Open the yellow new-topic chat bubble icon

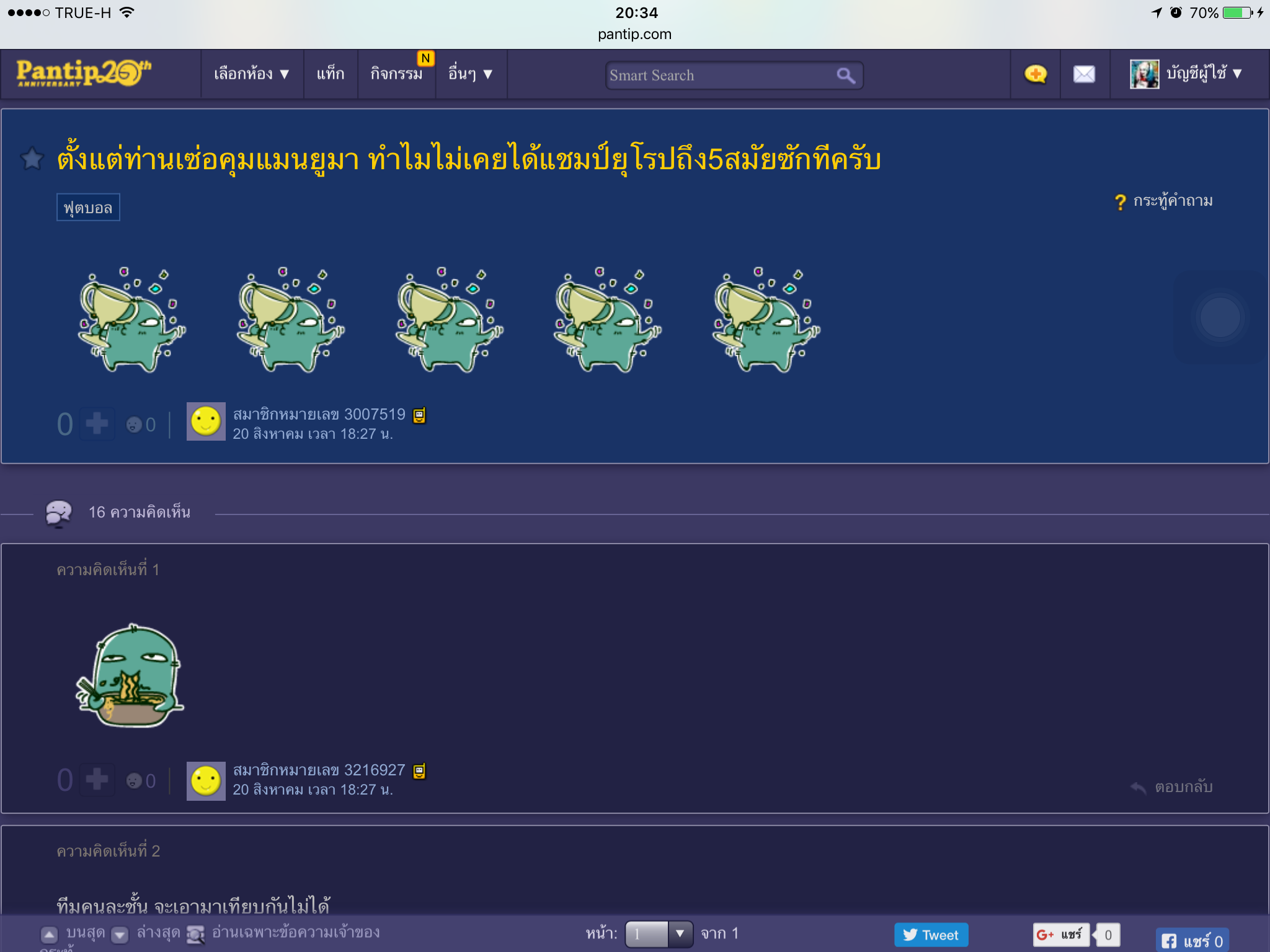1035,74
